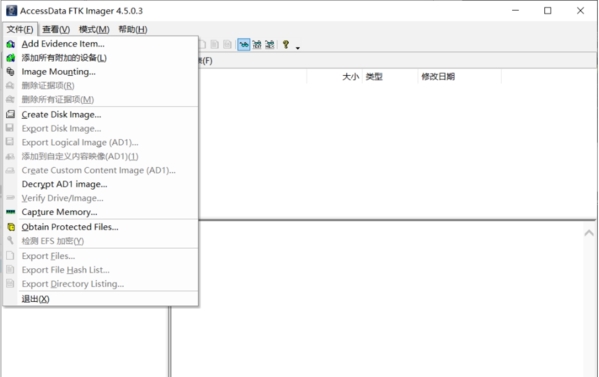Choose Obtain Protected Files option
Viewport: 599px width, 377px height.
click(x=100, y=227)
